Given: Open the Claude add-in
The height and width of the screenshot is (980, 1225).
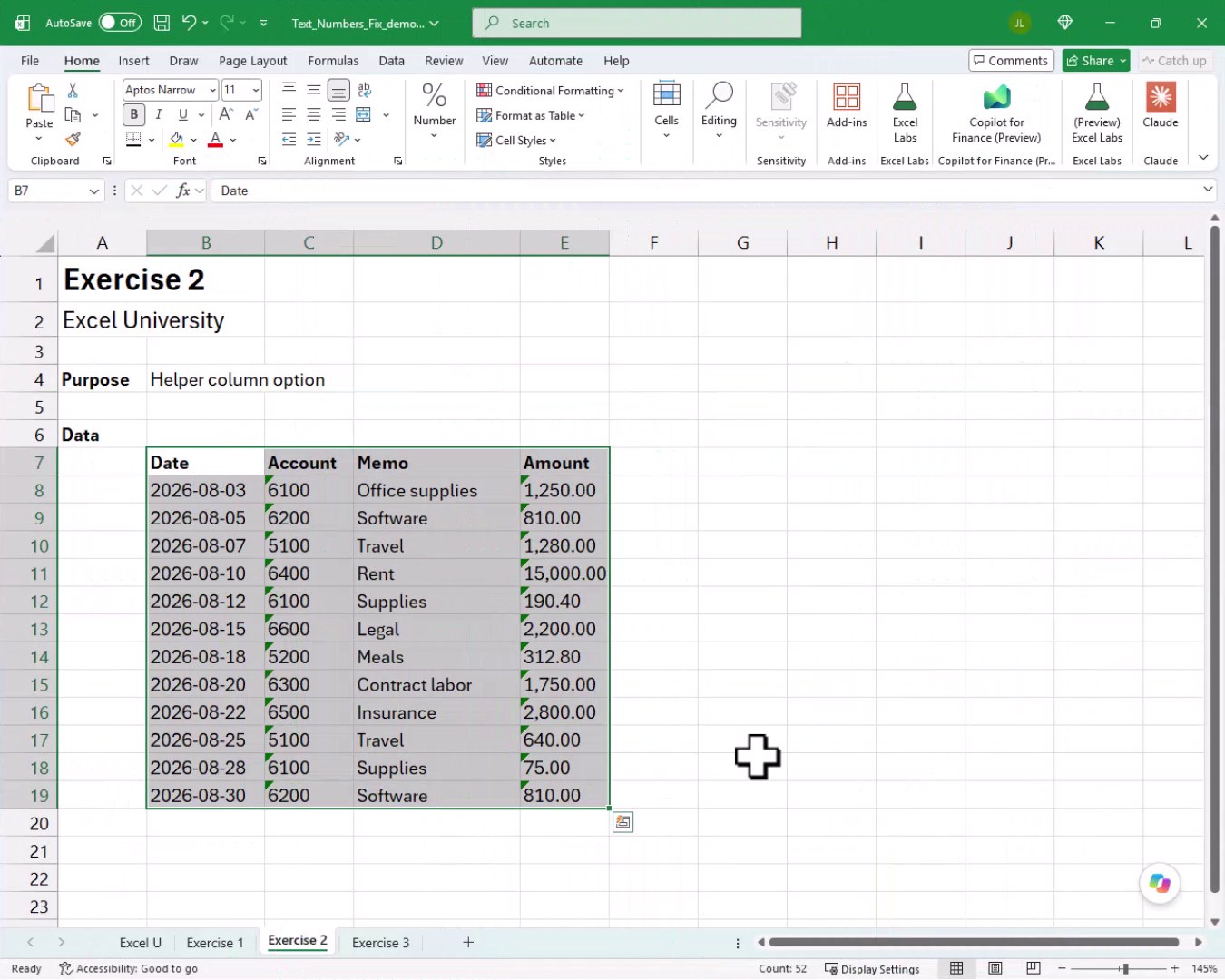Looking at the screenshot, I should 1161,106.
